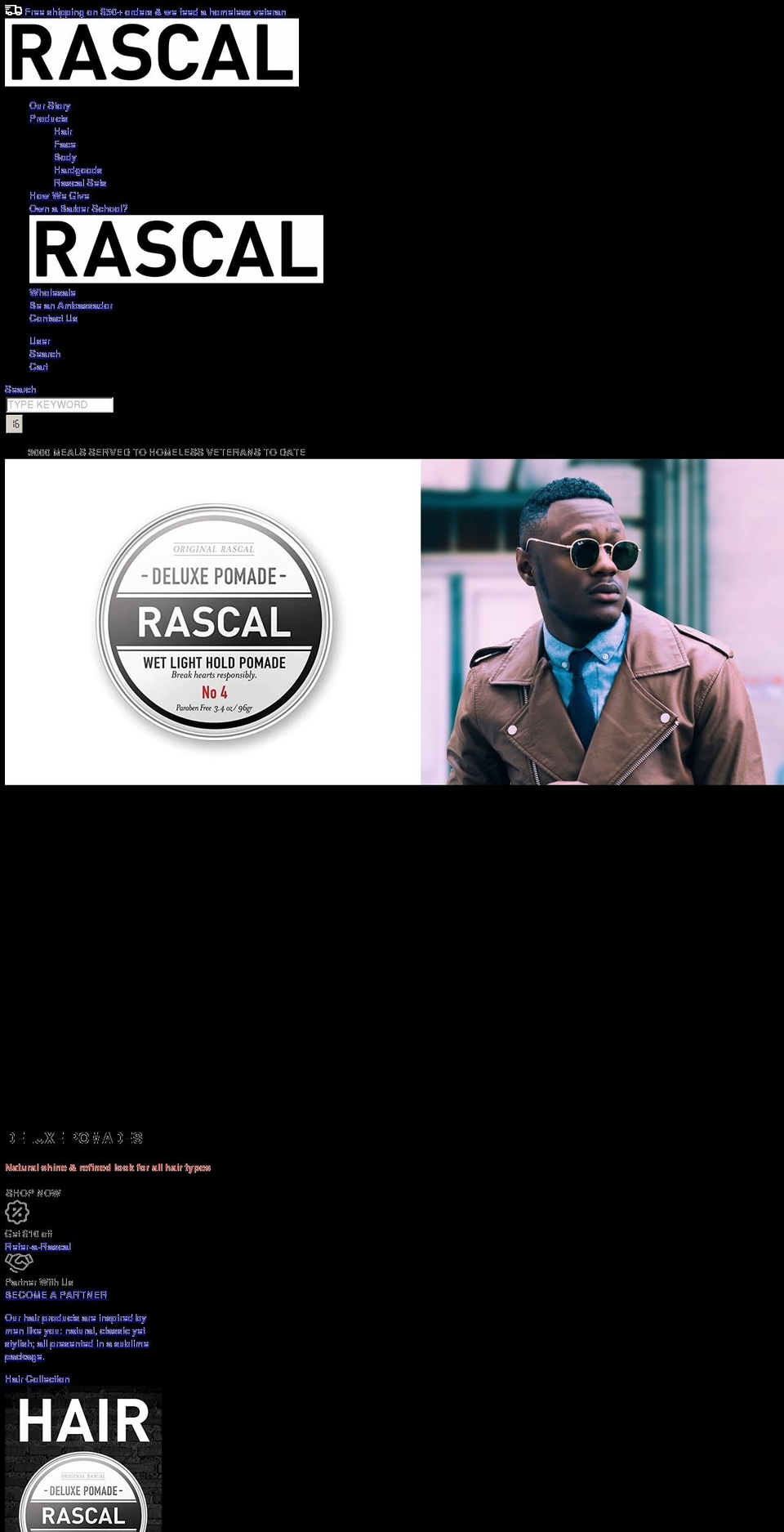Select Rascal Sets under Products

(80, 183)
